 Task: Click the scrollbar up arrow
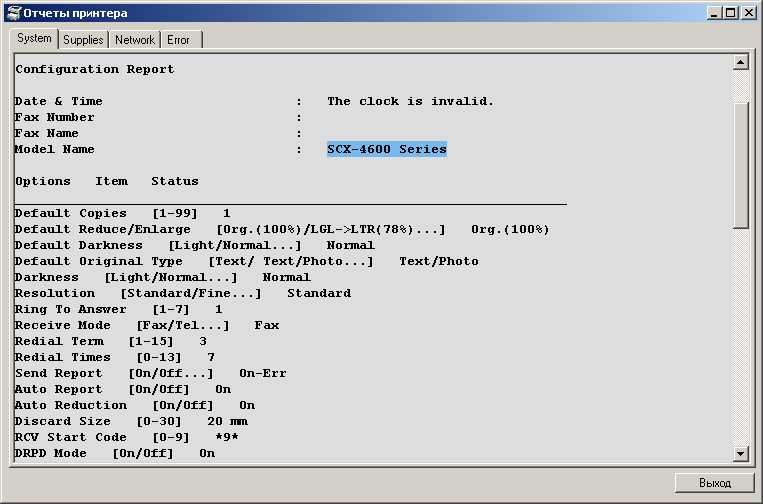click(x=740, y=62)
